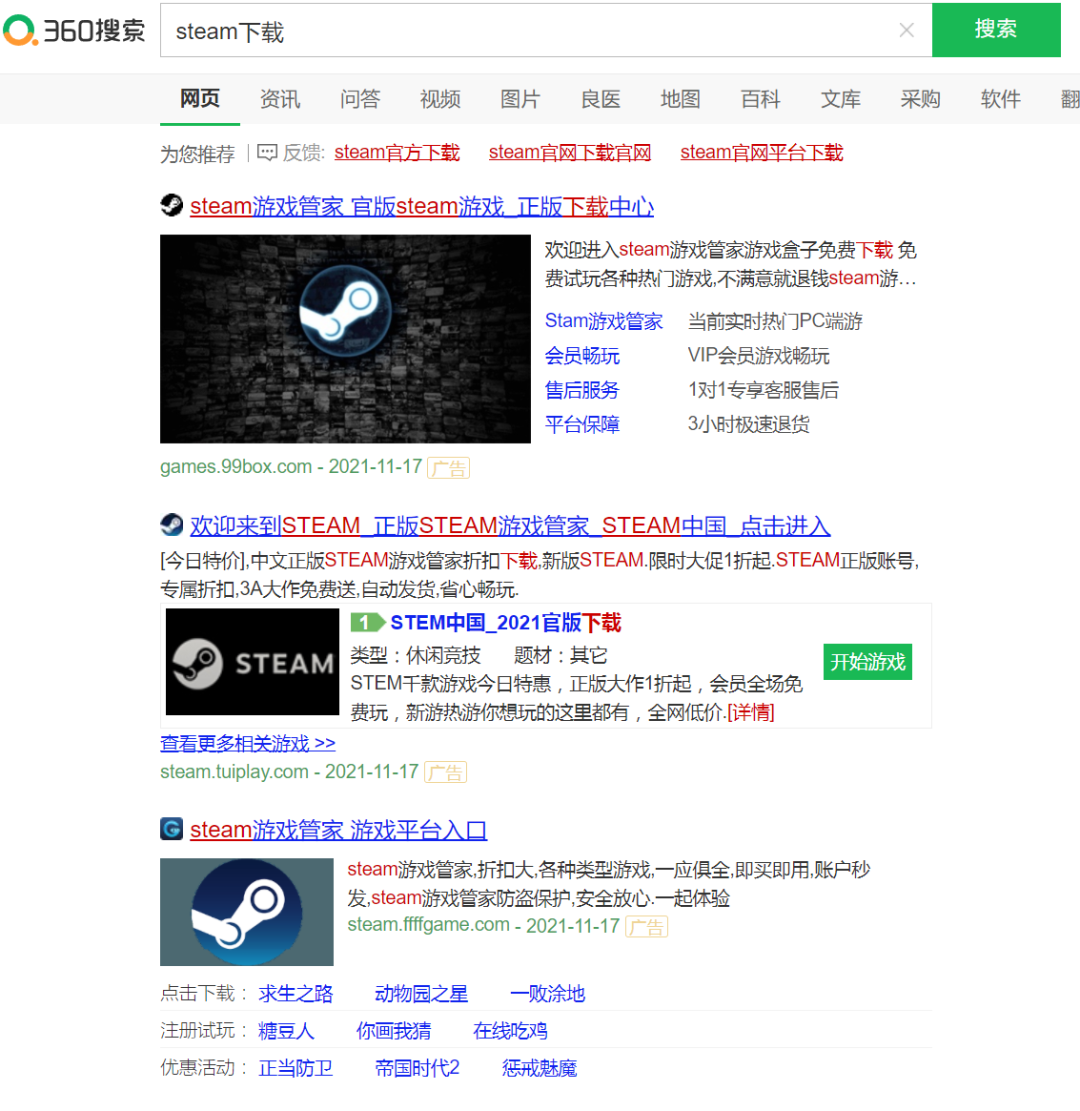Open the 地图 tab
Viewport: 1080px width, 1111px height.
[680, 98]
